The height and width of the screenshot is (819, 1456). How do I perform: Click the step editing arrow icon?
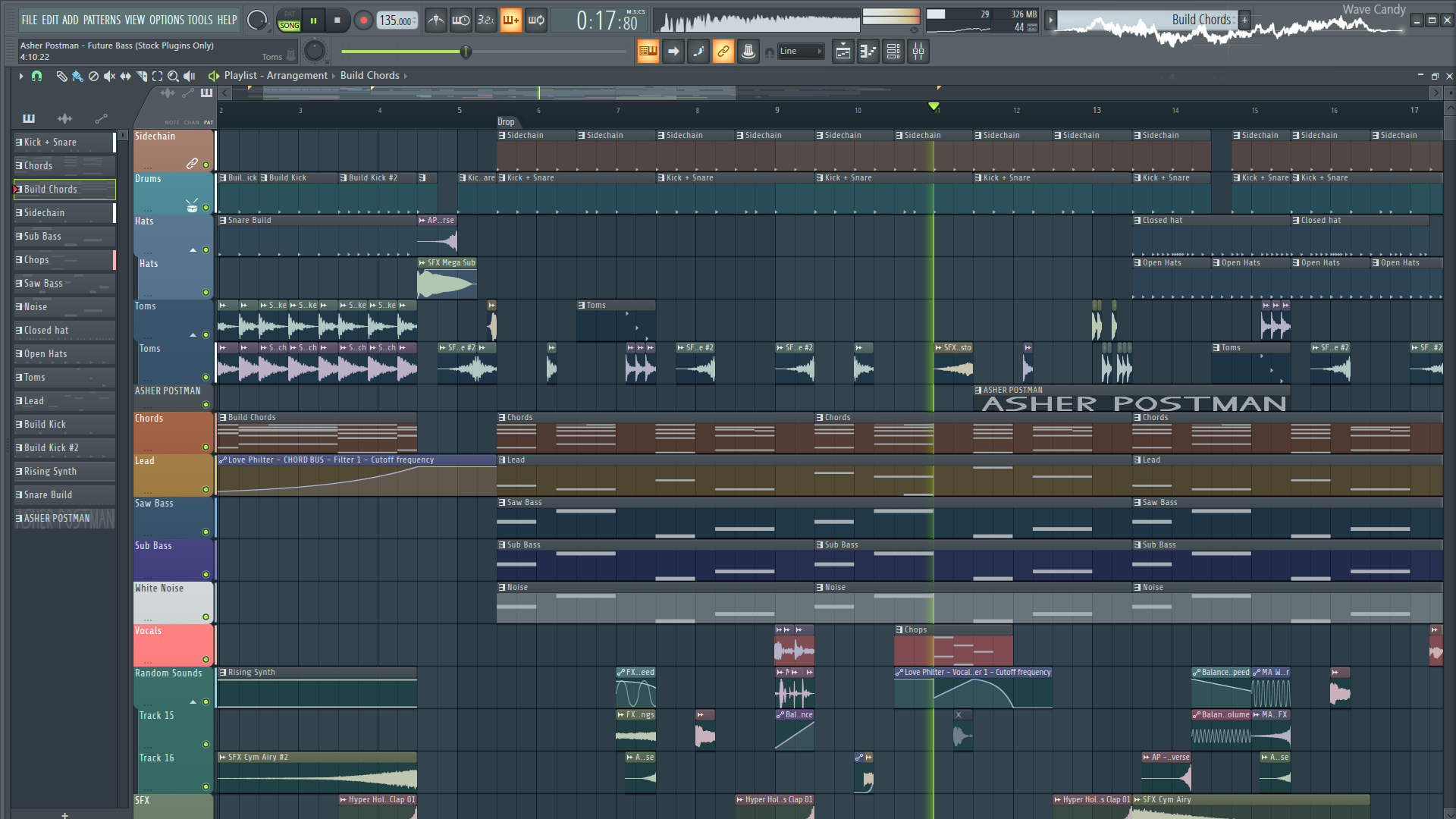click(x=673, y=52)
